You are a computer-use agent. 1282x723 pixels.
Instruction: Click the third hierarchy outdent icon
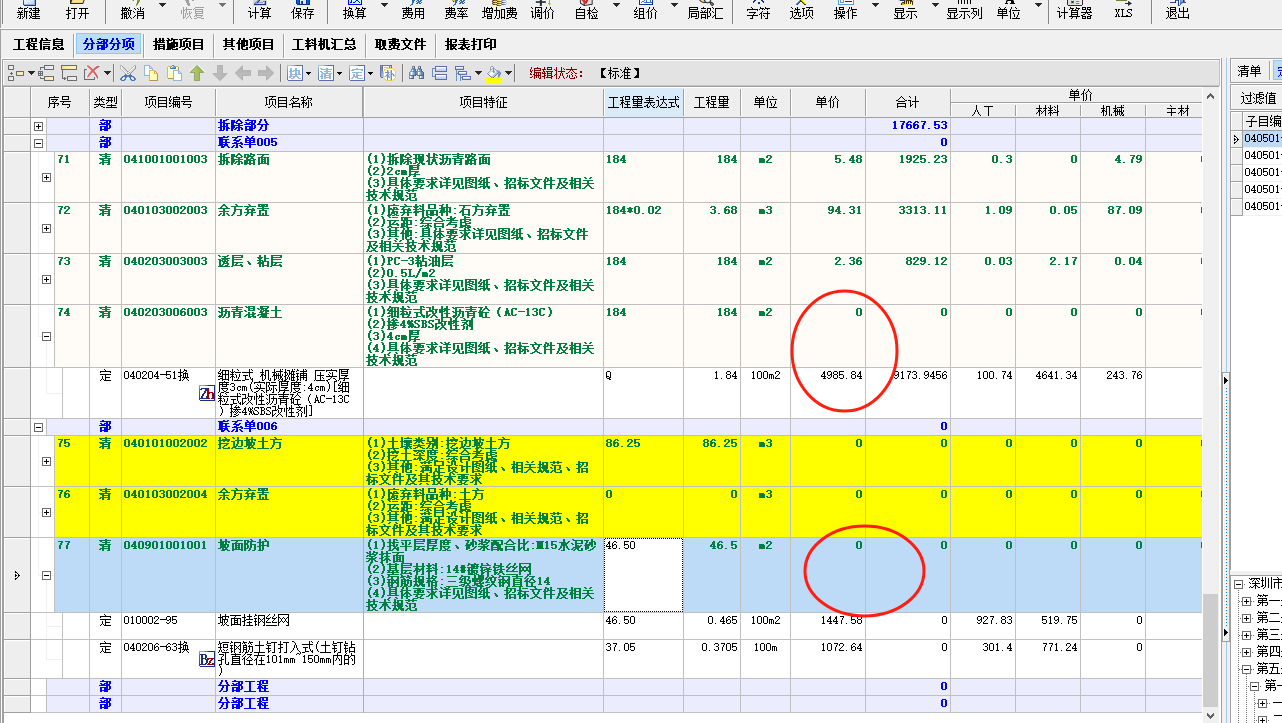pyautogui.click(x=69, y=73)
